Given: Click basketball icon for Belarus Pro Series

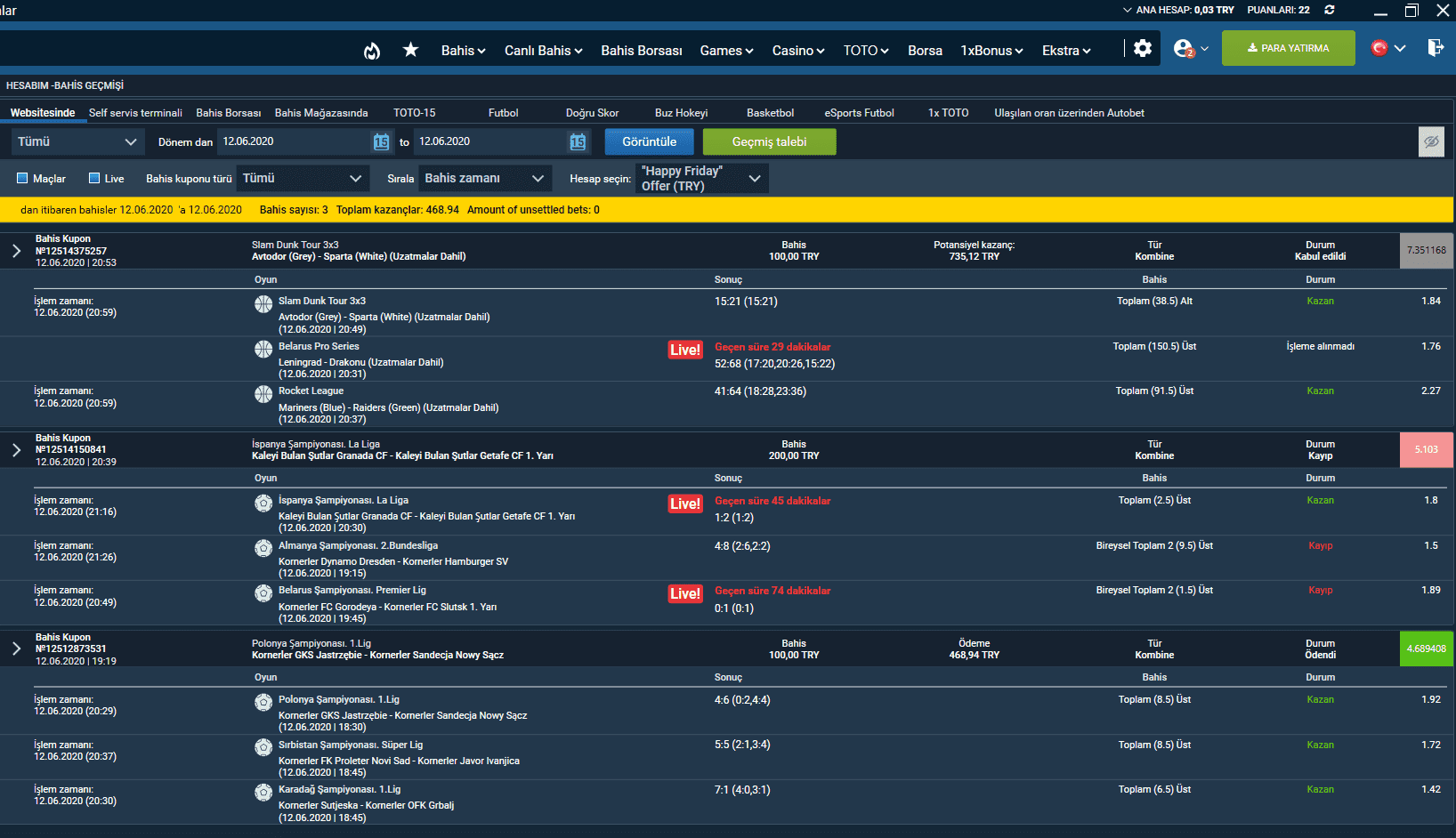Looking at the screenshot, I should tap(263, 349).
